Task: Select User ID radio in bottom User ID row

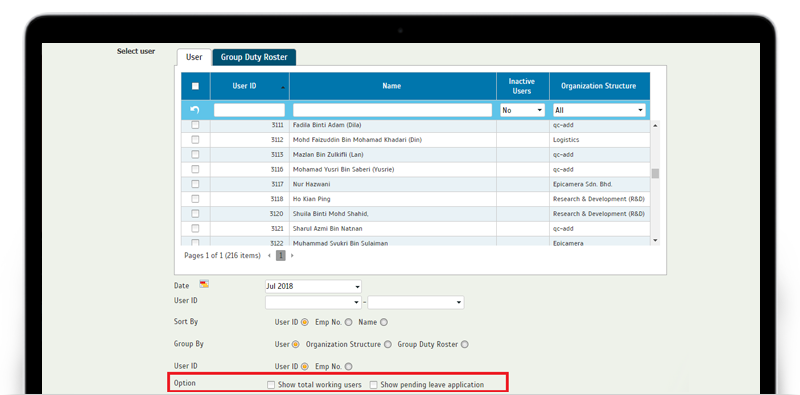Action: (305, 366)
